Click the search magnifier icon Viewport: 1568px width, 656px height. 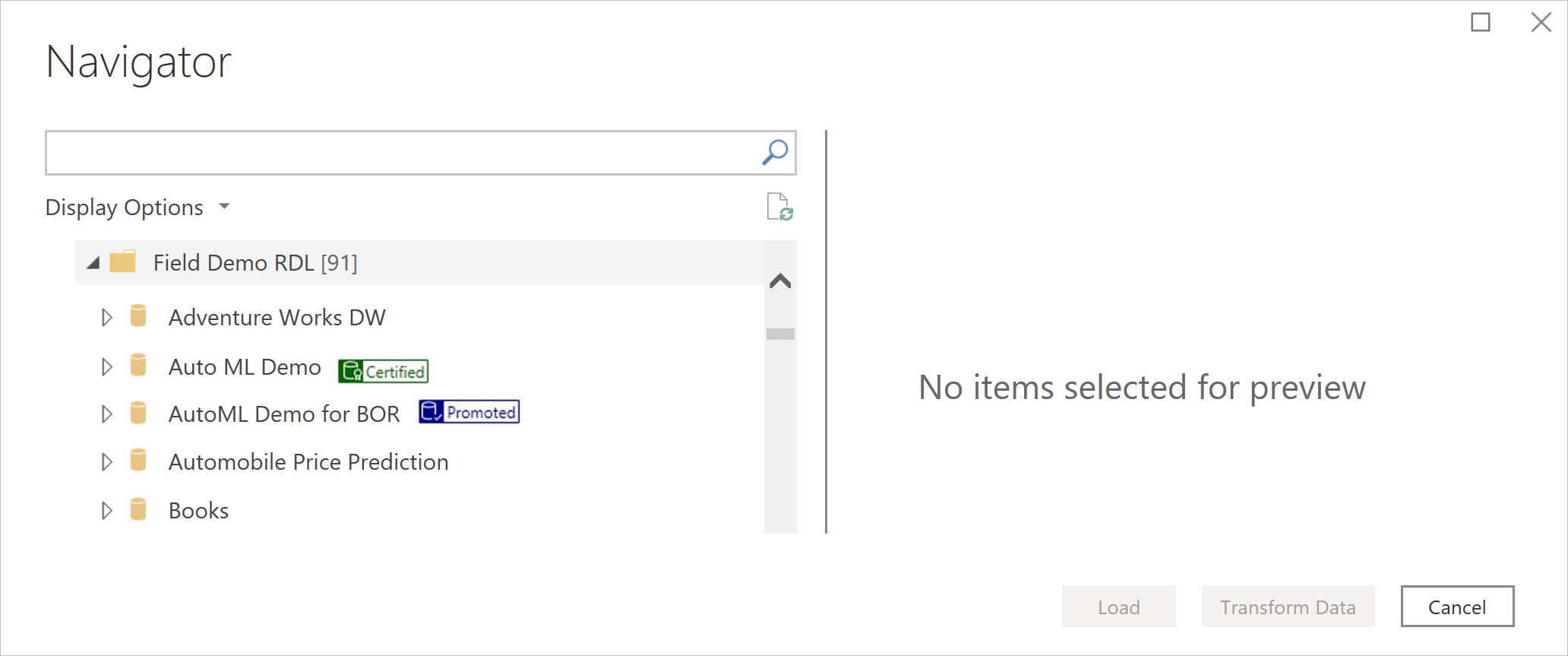tap(775, 152)
